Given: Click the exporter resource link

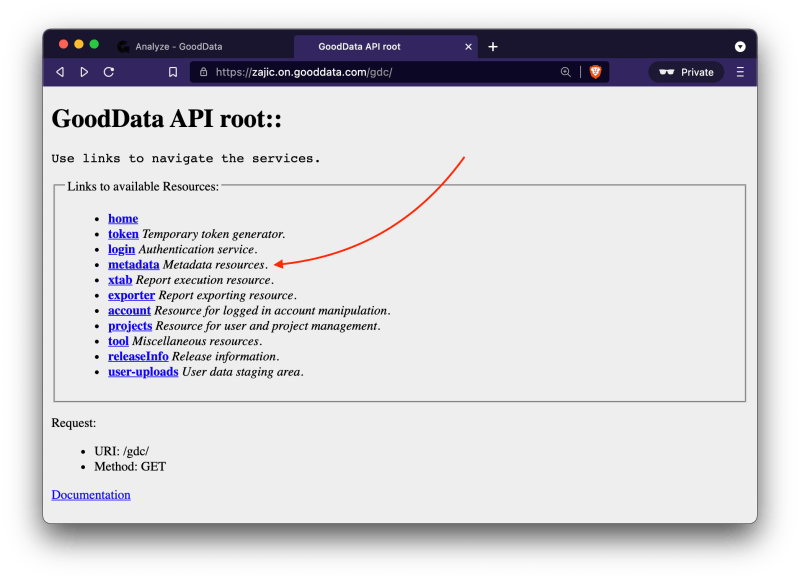Looking at the screenshot, I should [130, 295].
